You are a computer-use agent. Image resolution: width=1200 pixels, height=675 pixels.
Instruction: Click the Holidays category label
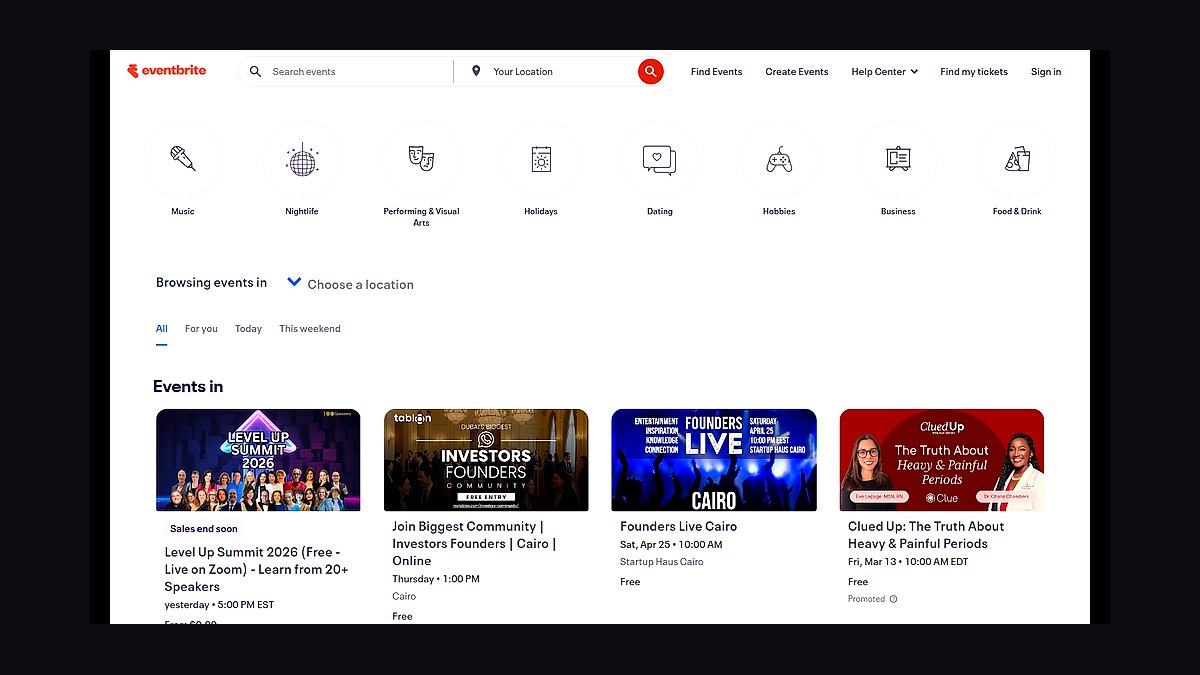(x=541, y=212)
